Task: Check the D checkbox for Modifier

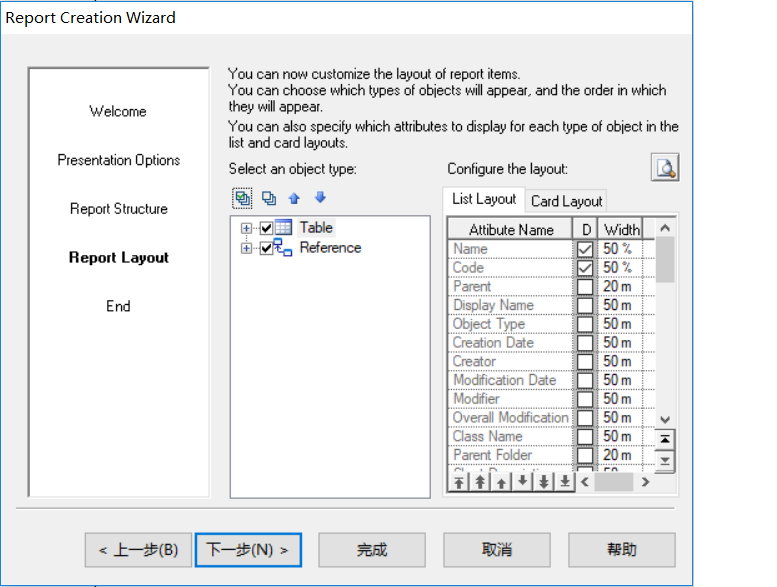Action: tap(585, 399)
